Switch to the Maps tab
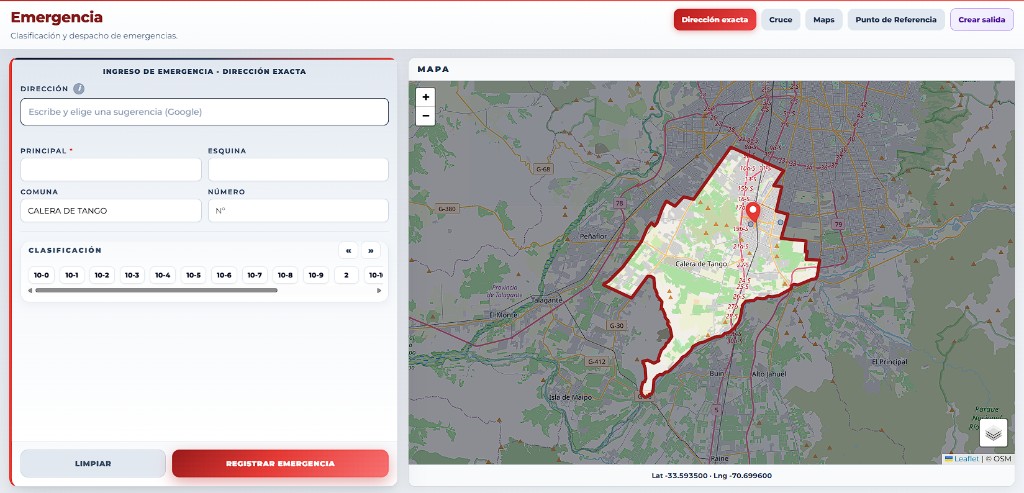The image size is (1024, 493). (824, 20)
